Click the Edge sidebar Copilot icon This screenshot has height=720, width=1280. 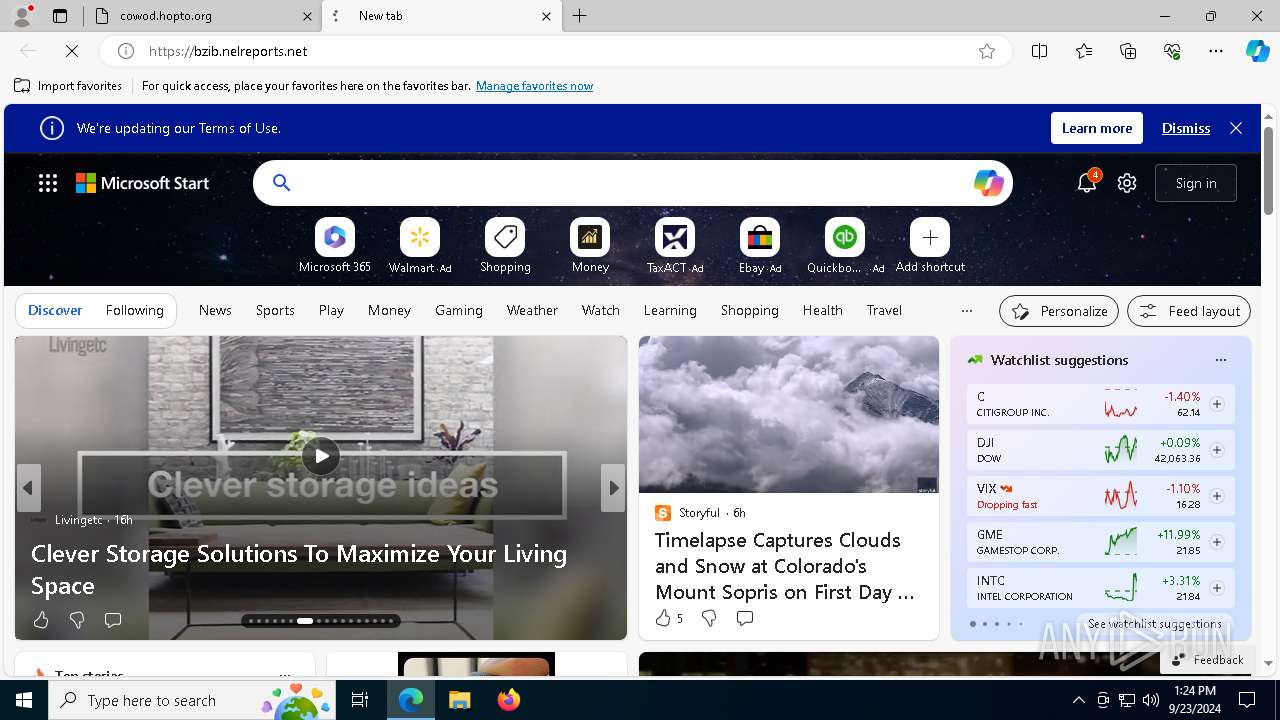[x=1257, y=51]
